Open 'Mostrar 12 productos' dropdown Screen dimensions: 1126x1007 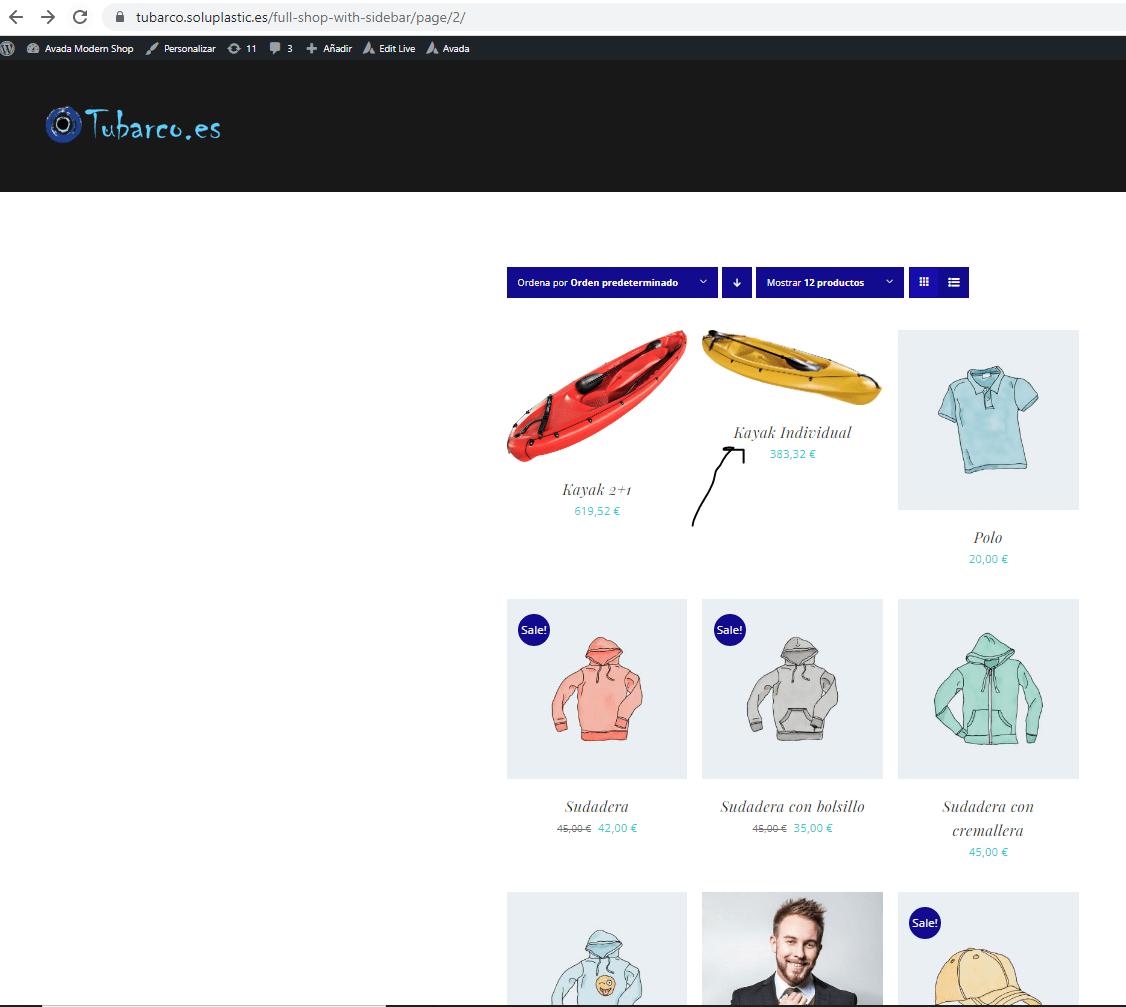pos(829,282)
